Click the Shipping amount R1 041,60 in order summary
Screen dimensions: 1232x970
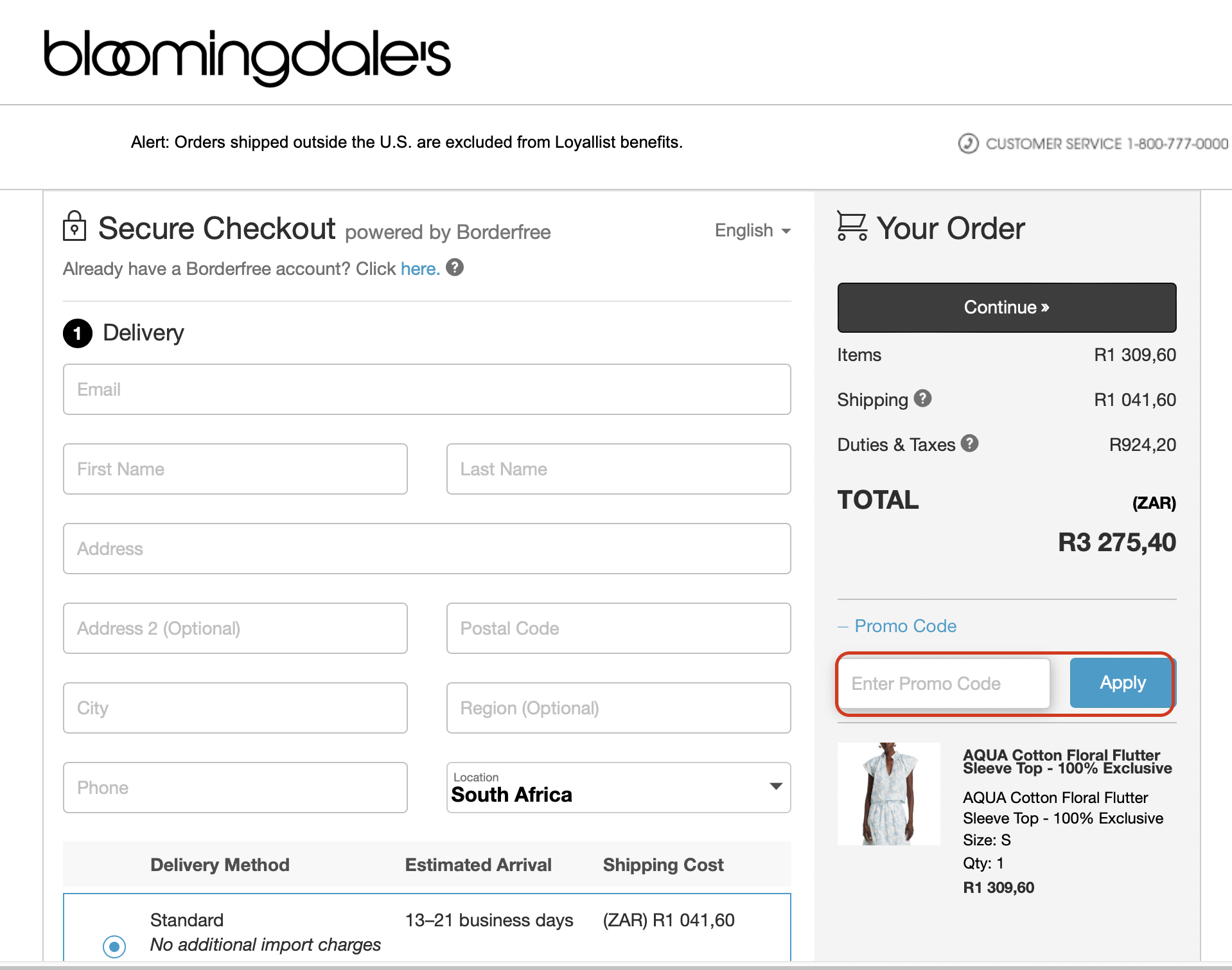coord(1135,400)
